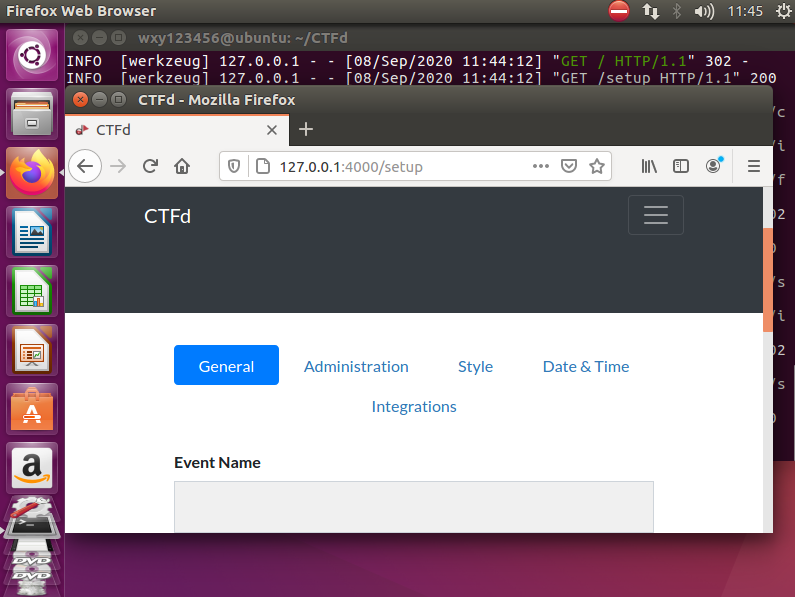Go back with Firefox back arrow

point(85,166)
